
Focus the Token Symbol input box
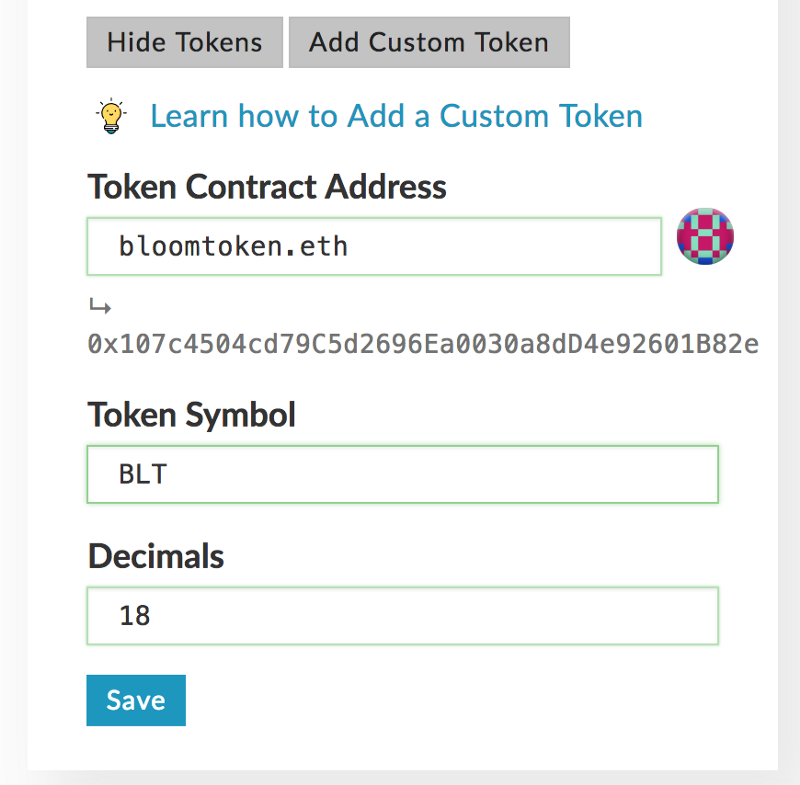[403, 474]
